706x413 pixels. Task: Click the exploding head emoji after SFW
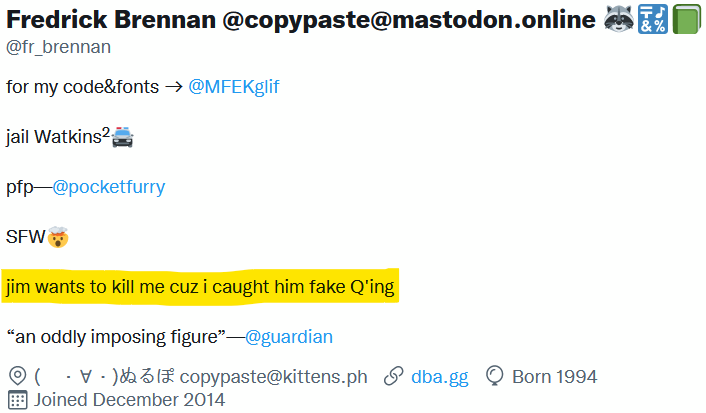[x=58, y=237]
